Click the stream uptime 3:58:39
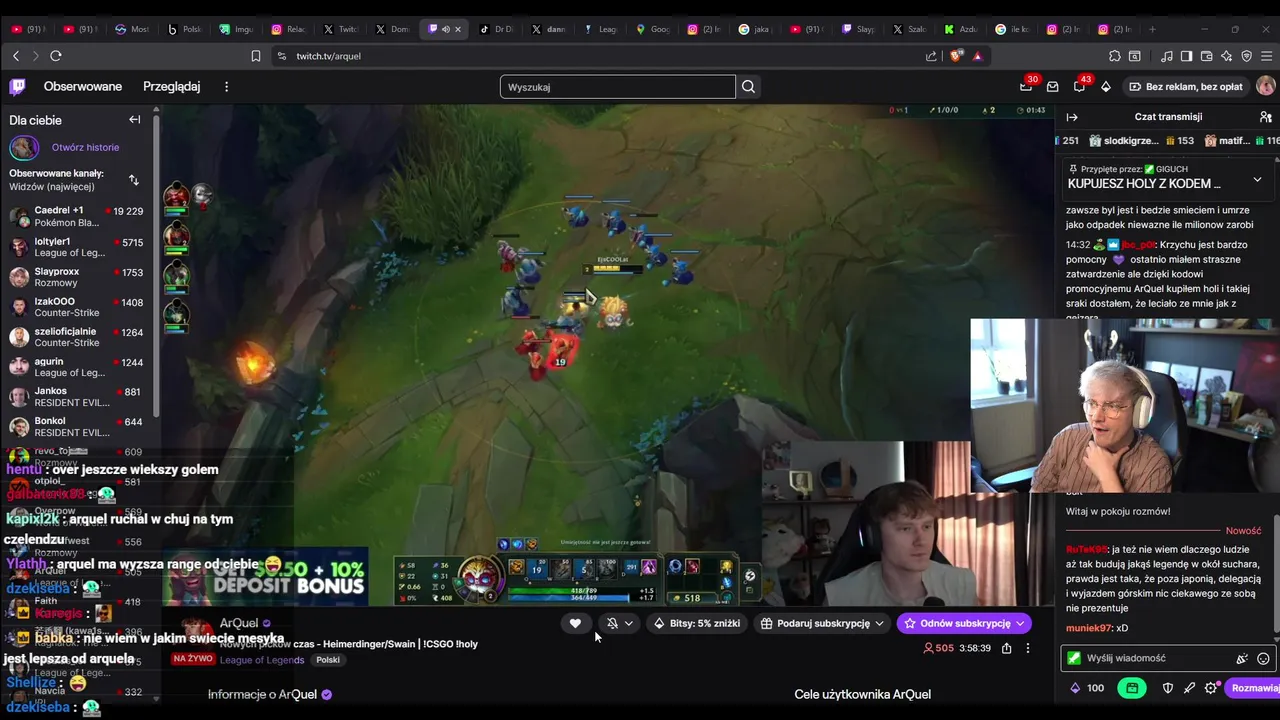This screenshot has width=1280, height=720. click(x=975, y=648)
